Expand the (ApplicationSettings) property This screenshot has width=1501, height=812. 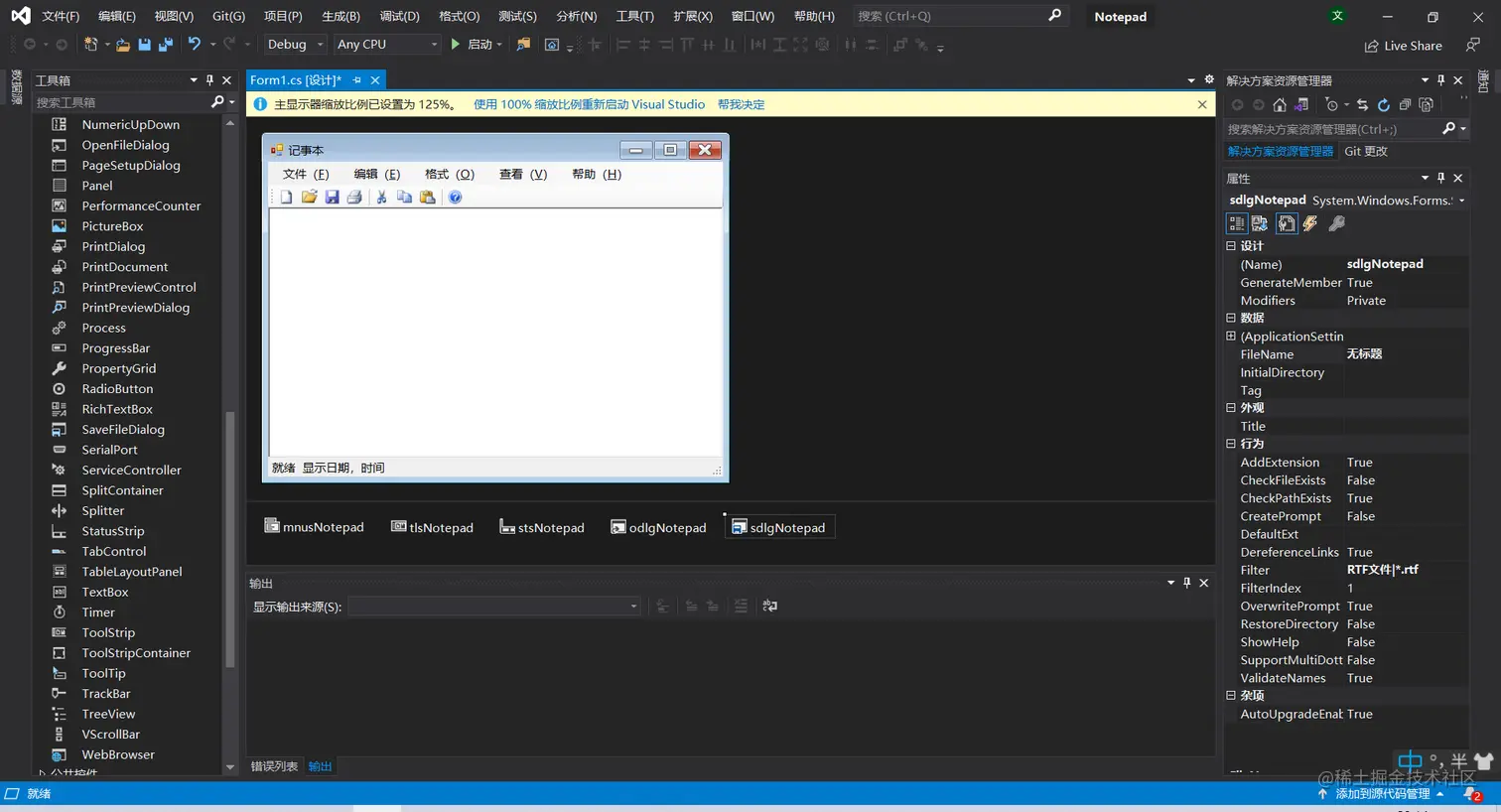tap(1231, 337)
